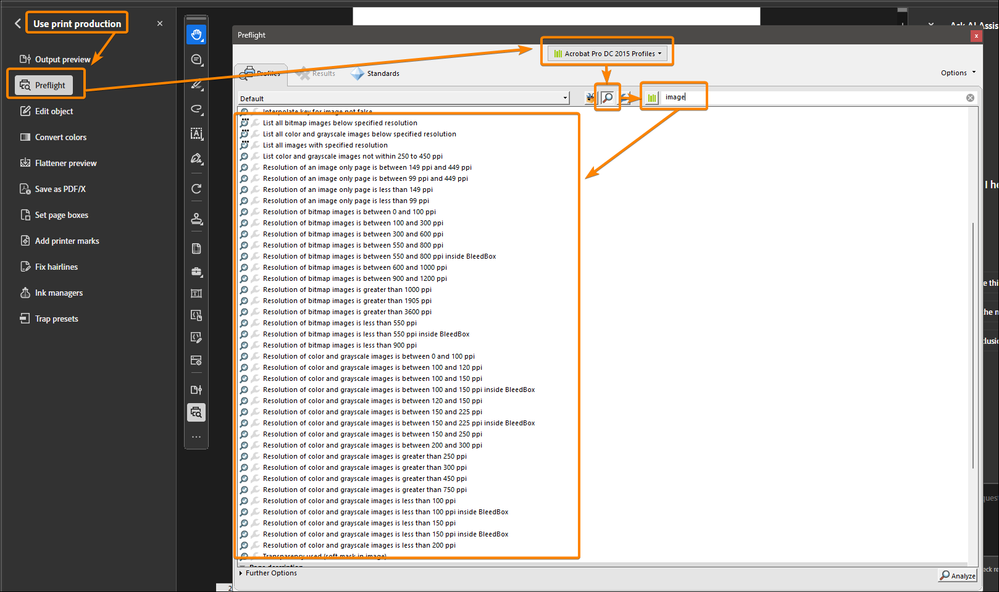Open Output preview
The height and width of the screenshot is (592, 999).
tap(55, 59)
